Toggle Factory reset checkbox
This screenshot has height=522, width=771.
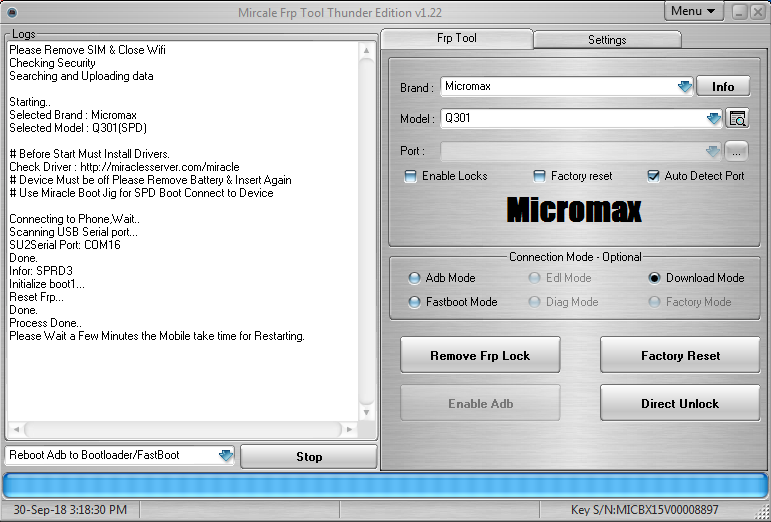539,176
